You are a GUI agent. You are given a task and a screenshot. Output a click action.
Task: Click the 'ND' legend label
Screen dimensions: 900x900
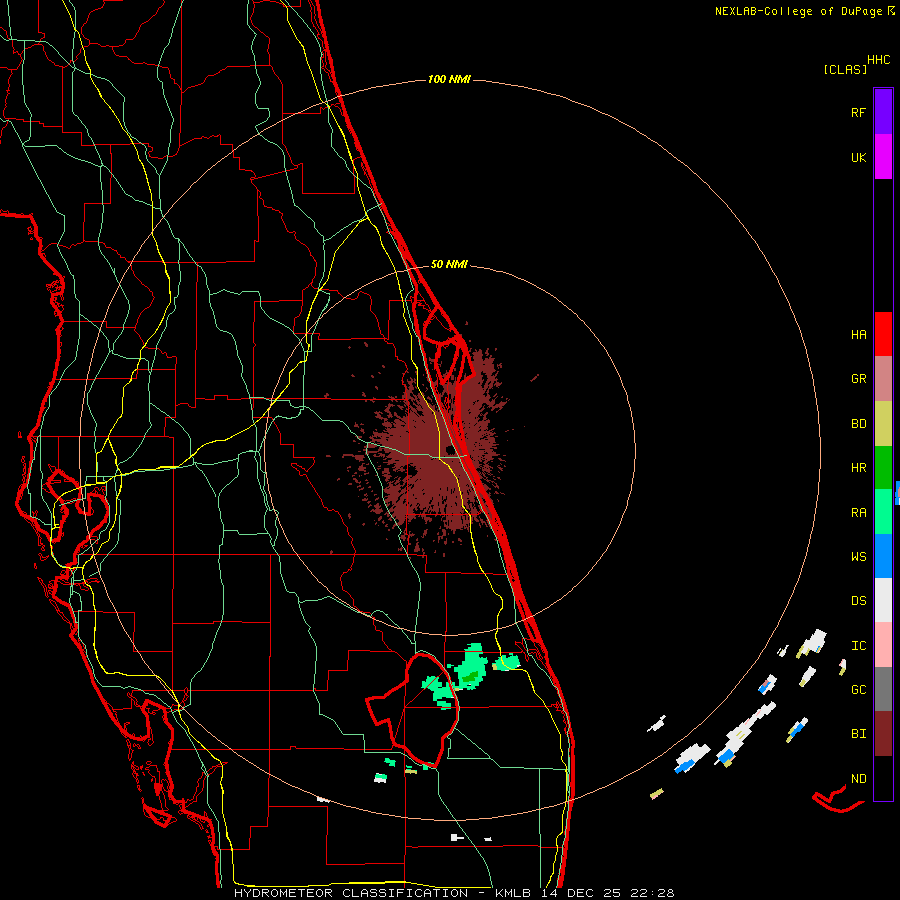point(858,779)
